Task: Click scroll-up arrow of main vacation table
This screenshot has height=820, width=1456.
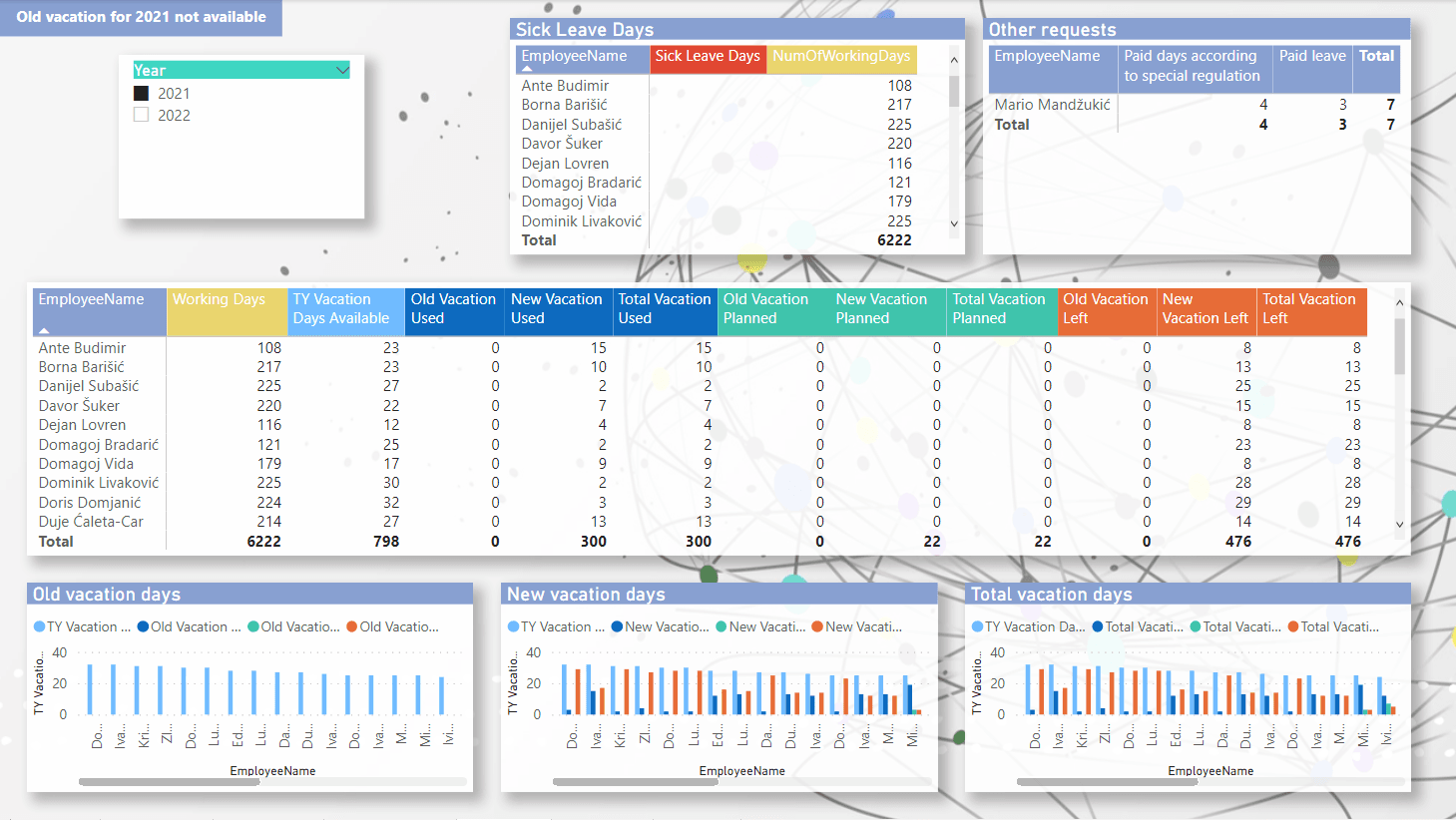Action: 1399,302
